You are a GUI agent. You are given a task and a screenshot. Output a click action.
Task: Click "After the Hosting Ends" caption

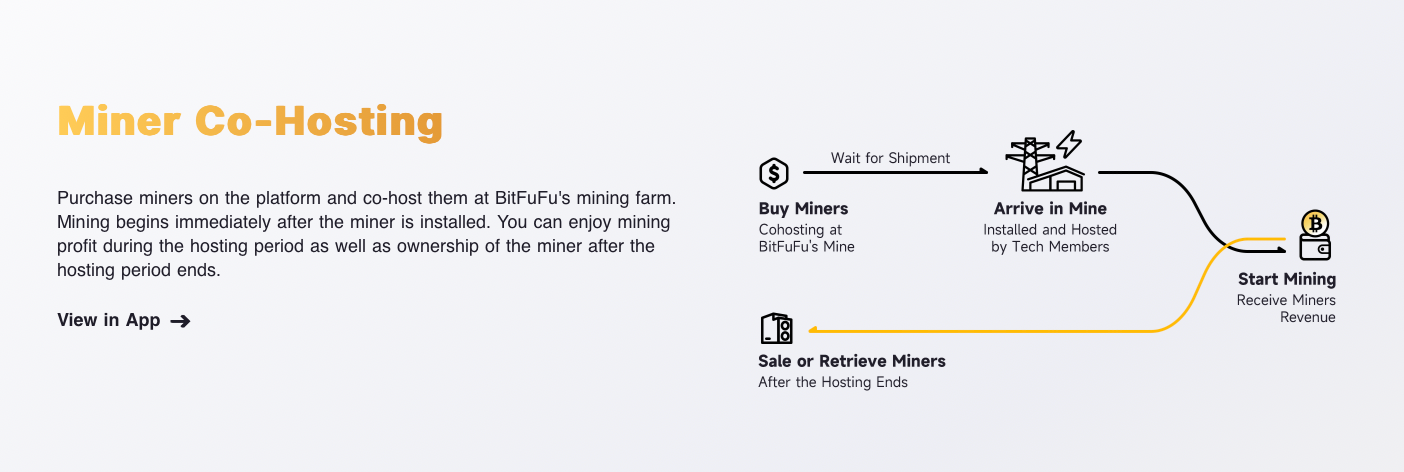click(833, 382)
